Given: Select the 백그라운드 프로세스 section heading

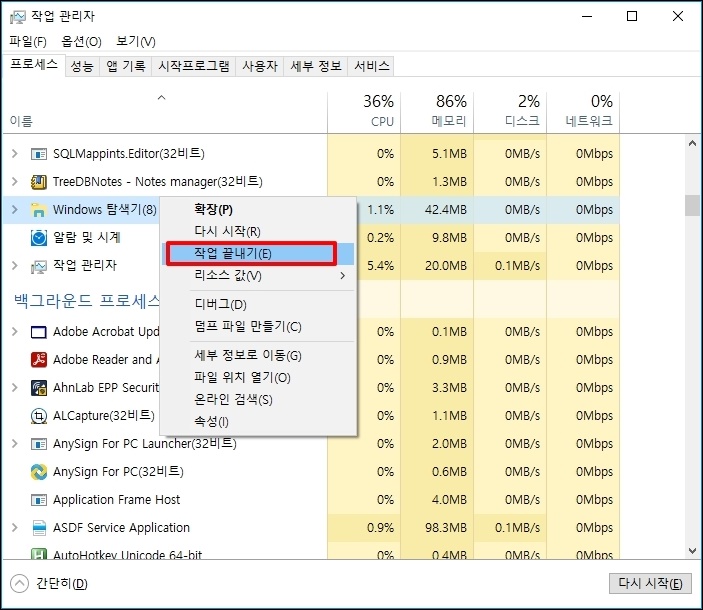Looking at the screenshot, I should (x=87, y=301).
